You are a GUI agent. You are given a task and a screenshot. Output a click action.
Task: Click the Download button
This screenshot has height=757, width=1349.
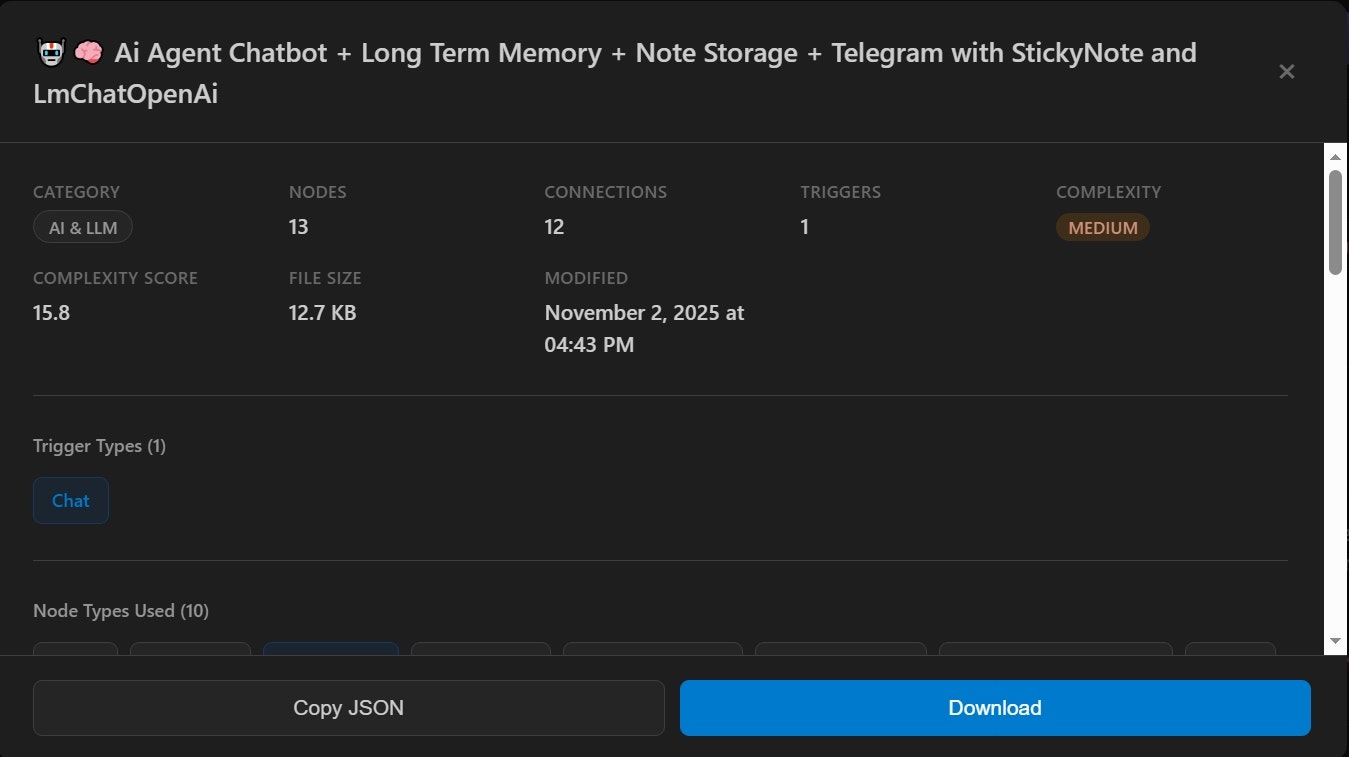[x=994, y=707]
